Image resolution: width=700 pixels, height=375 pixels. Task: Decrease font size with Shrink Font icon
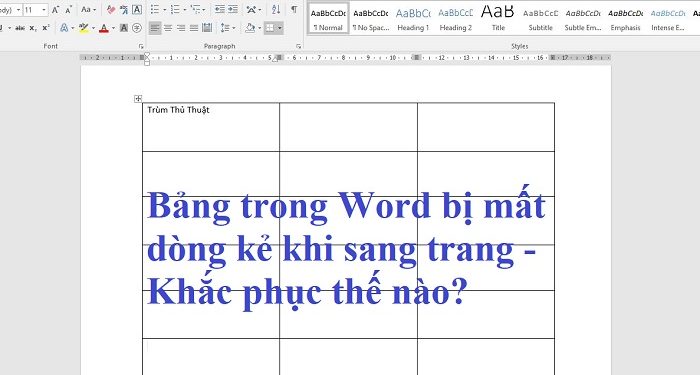pos(68,9)
